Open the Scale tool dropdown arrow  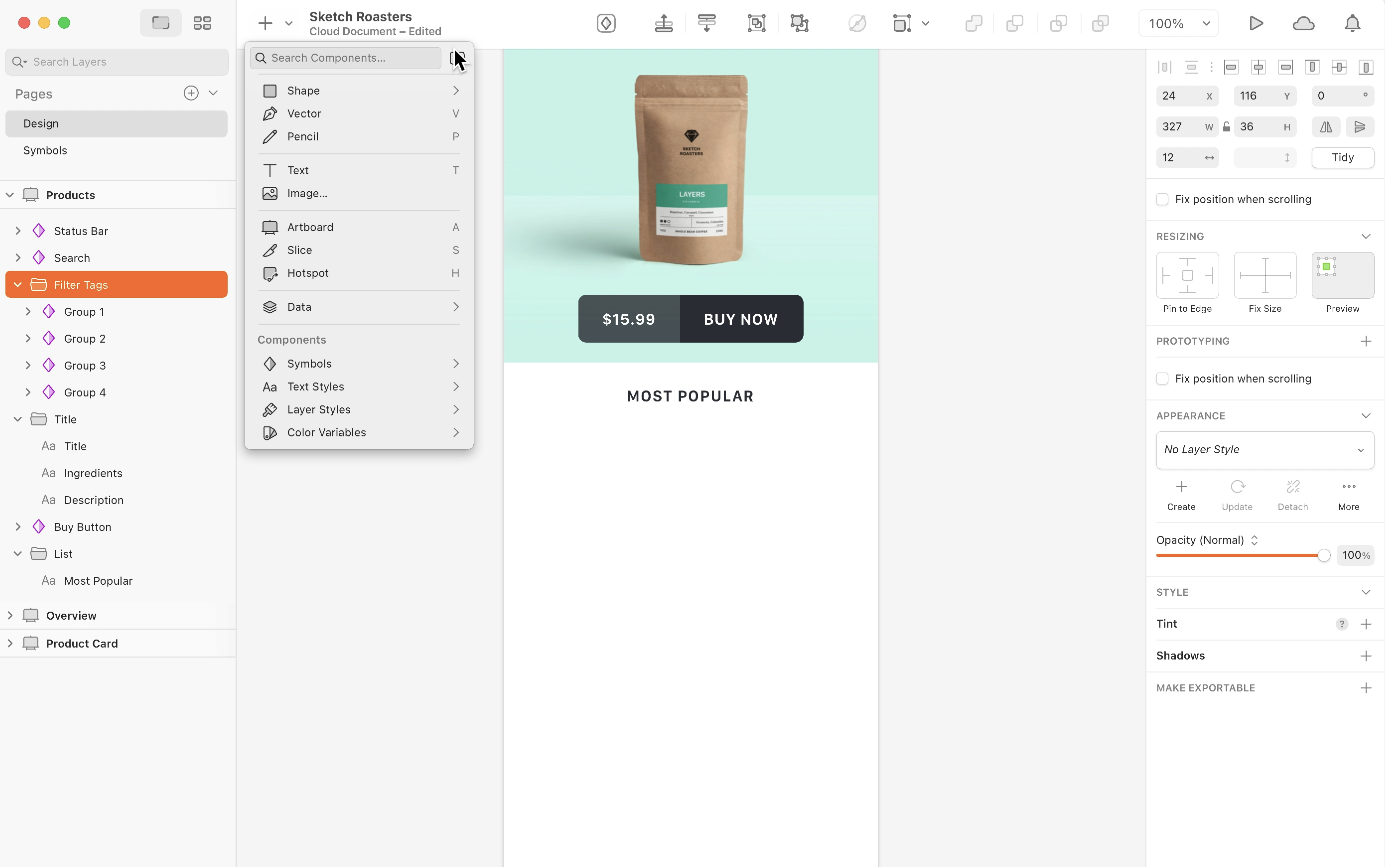click(x=926, y=23)
